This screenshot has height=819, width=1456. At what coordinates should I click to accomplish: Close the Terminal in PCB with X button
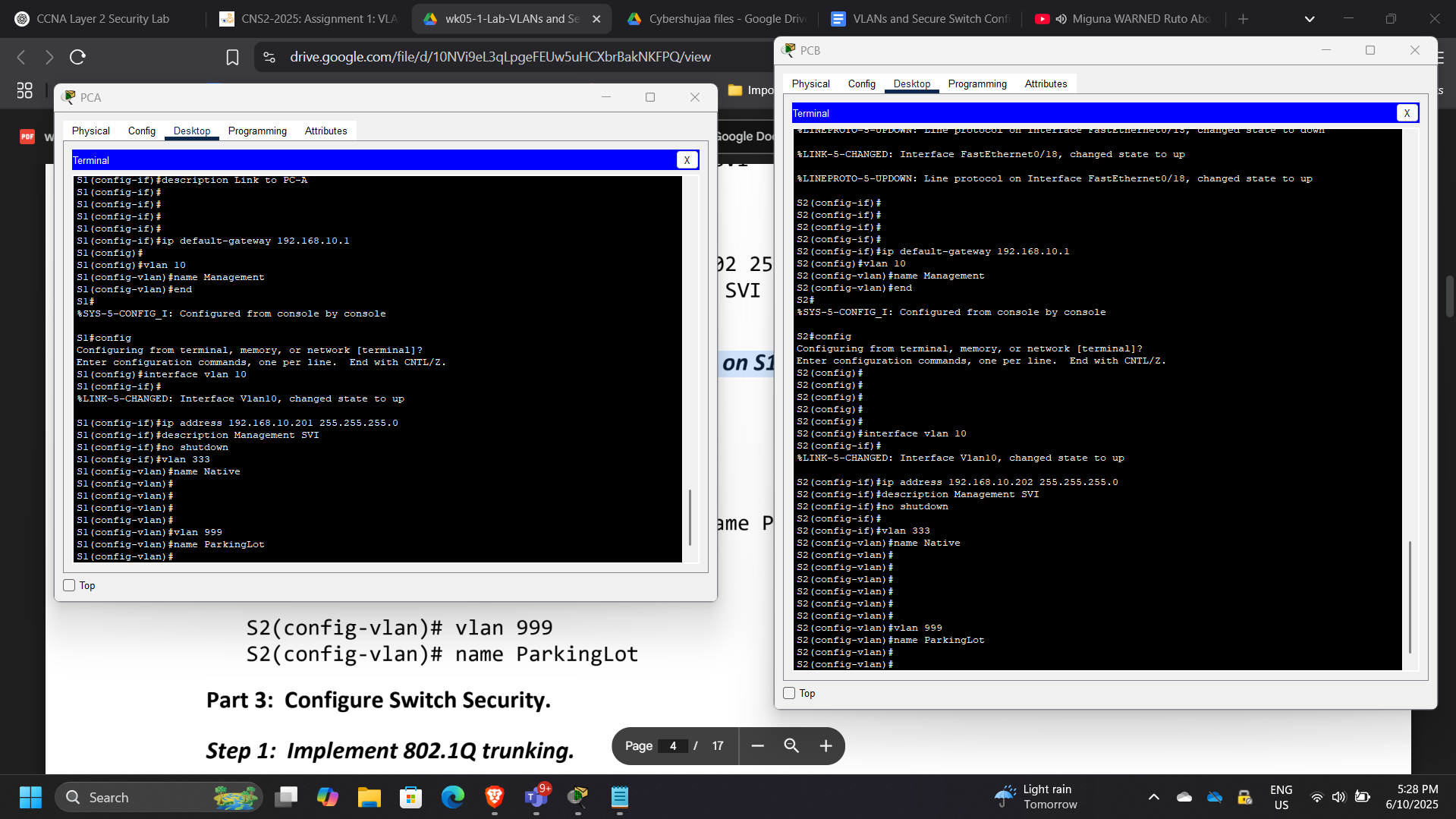tap(1407, 113)
